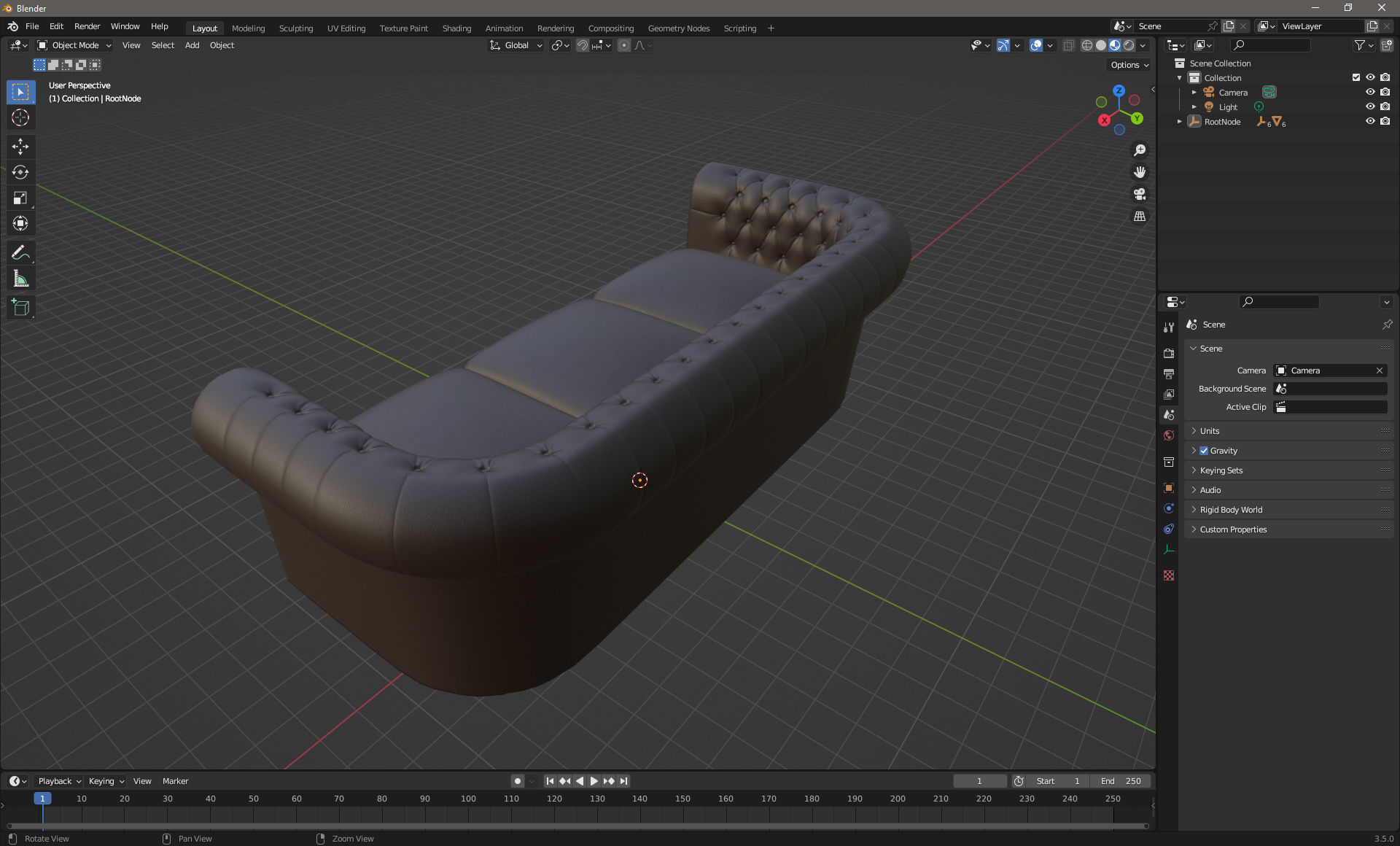Switch to wireframe viewport shading

(x=1087, y=45)
